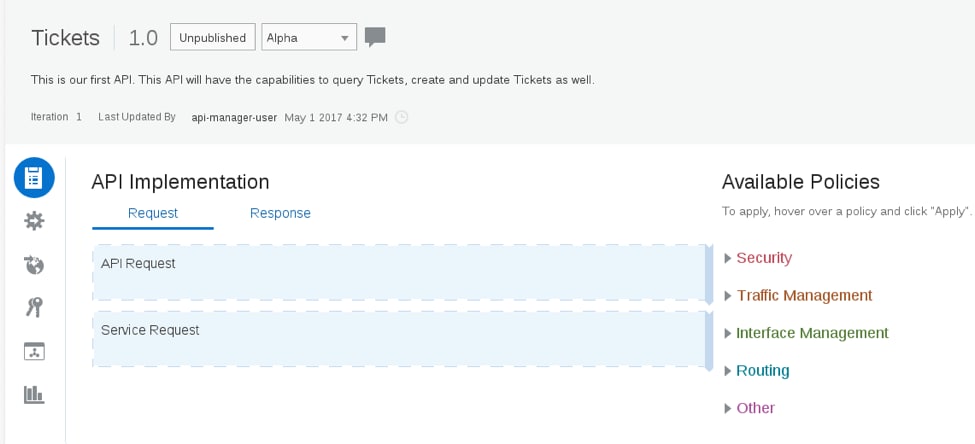Viewport: 975px width, 444px height.
Task: Select the API Request flow box
Action: coord(400,272)
